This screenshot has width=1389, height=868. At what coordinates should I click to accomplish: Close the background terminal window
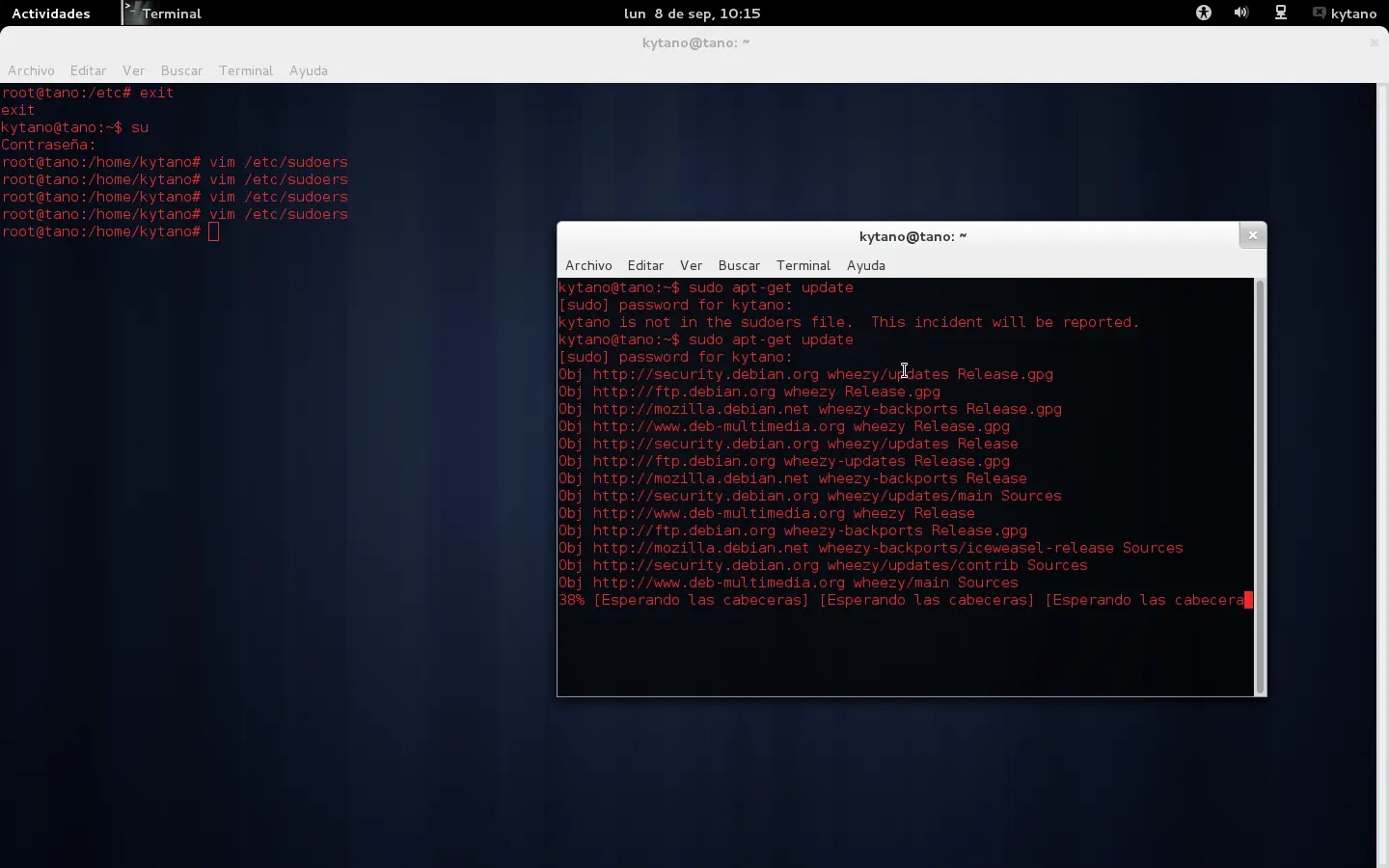point(1374,42)
